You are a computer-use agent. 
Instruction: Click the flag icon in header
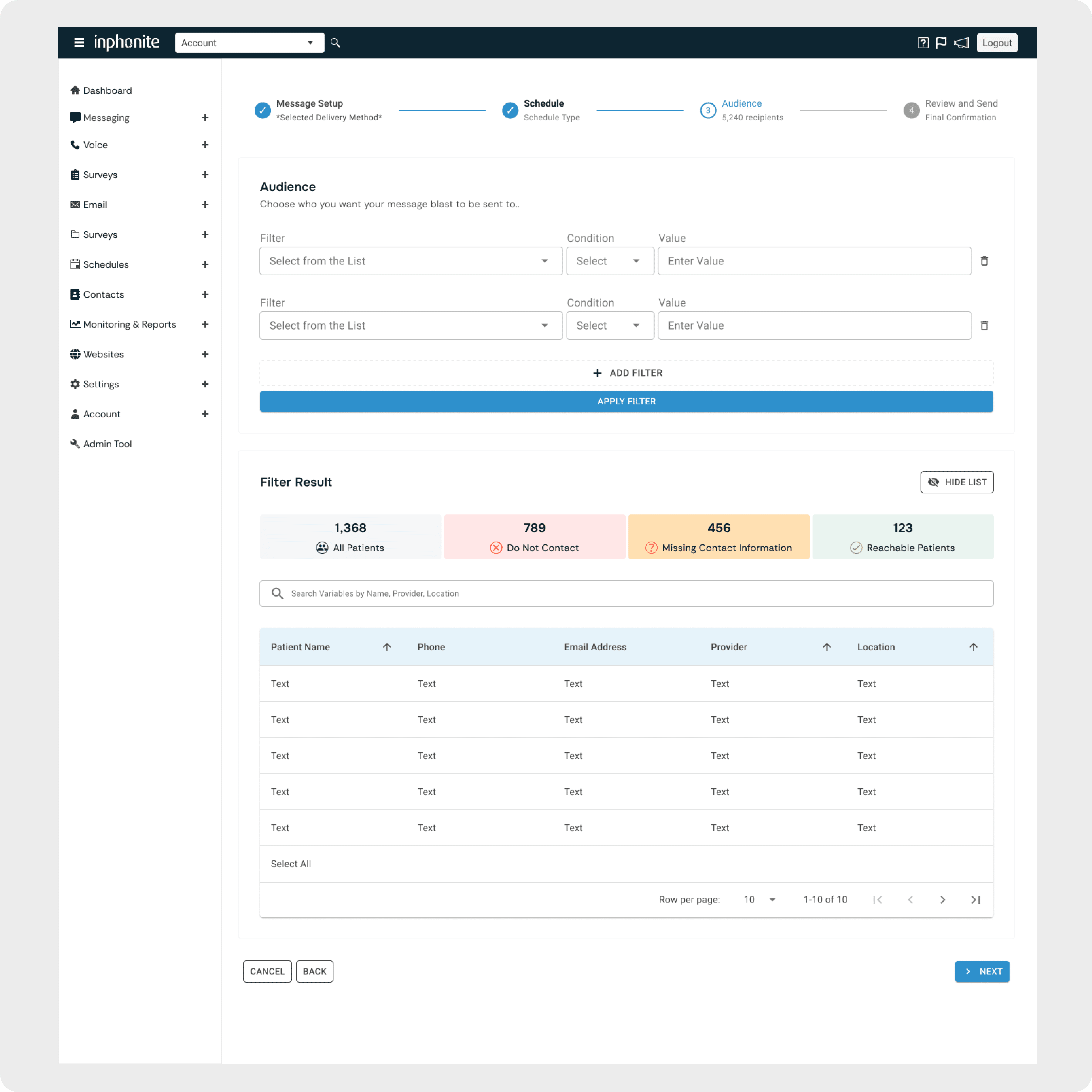pyautogui.click(x=941, y=43)
